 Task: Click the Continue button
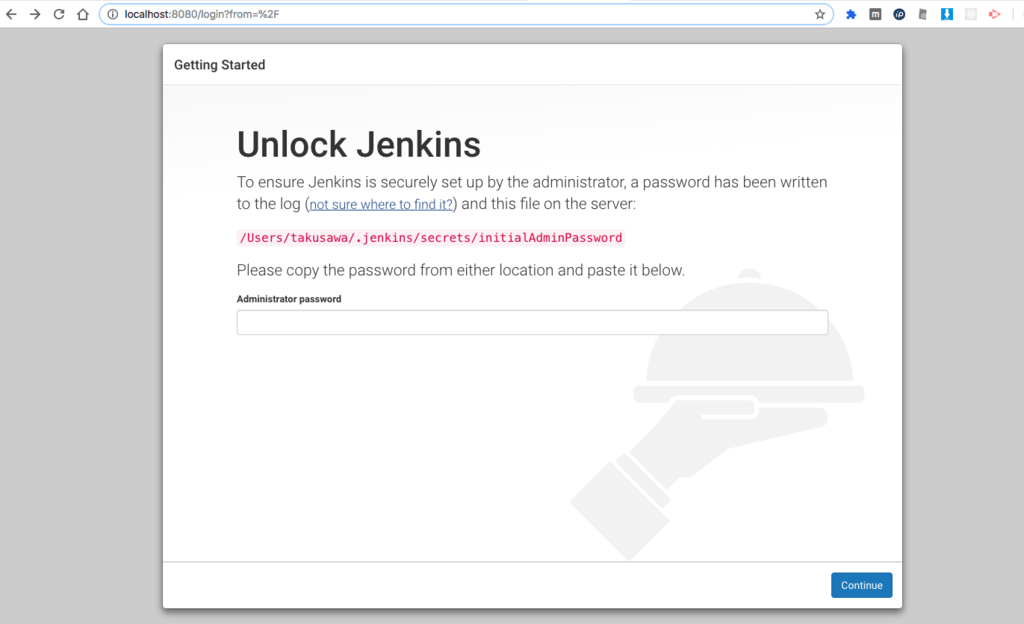pos(861,585)
